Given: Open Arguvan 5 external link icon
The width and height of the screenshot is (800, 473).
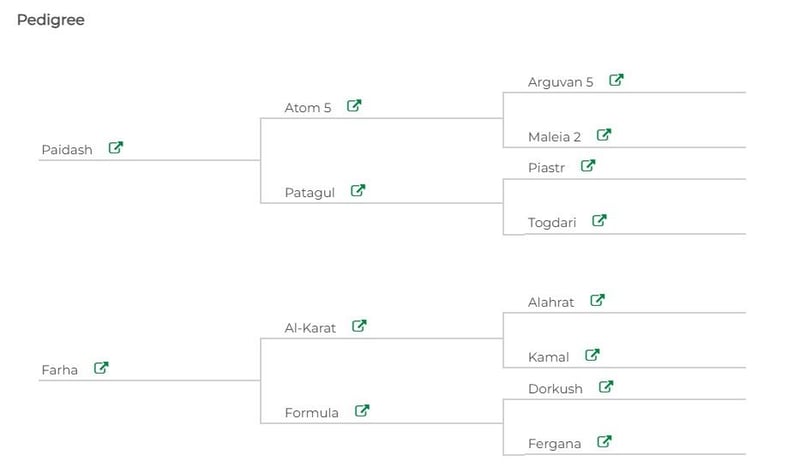Looking at the screenshot, I should 616,81.
